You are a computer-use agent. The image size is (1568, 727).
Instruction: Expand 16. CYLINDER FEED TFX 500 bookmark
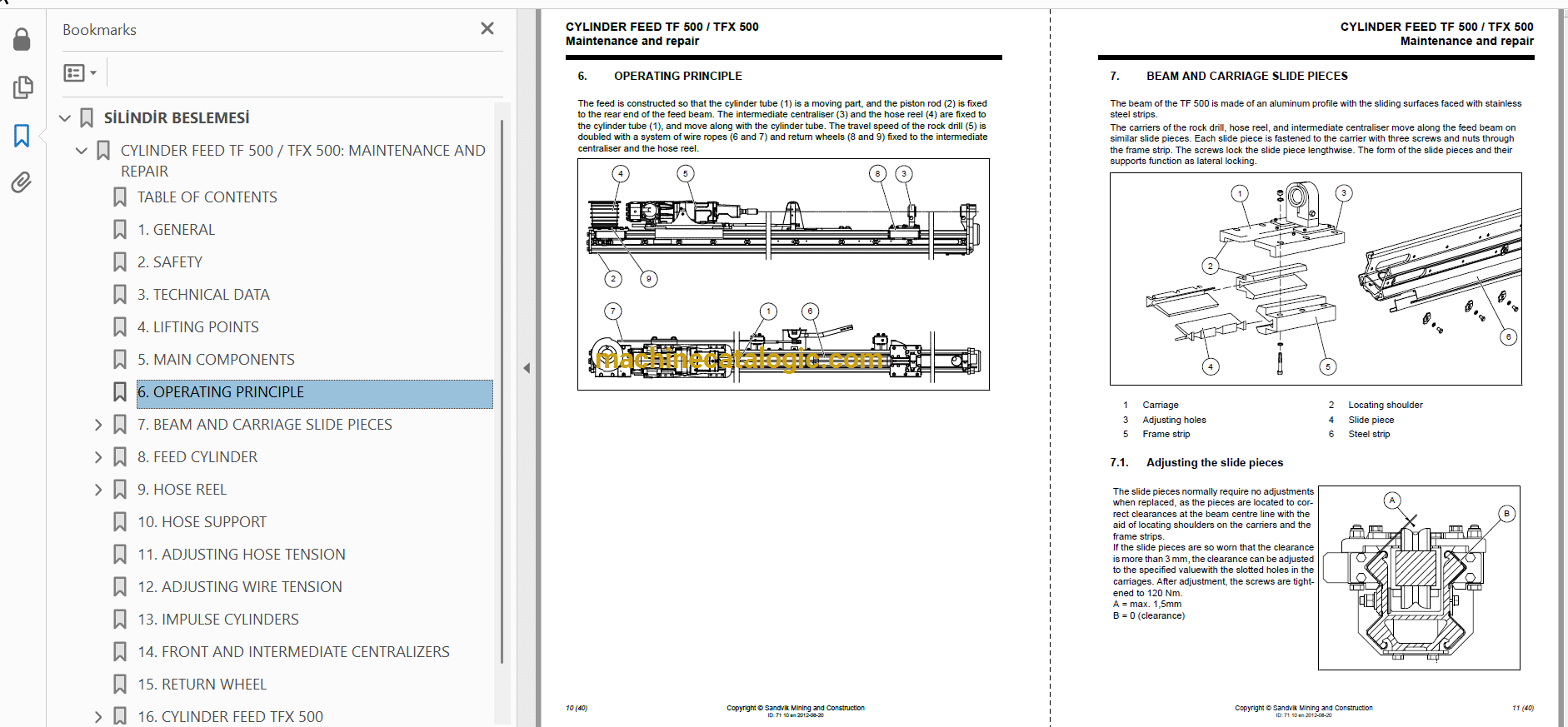point(98,717)
